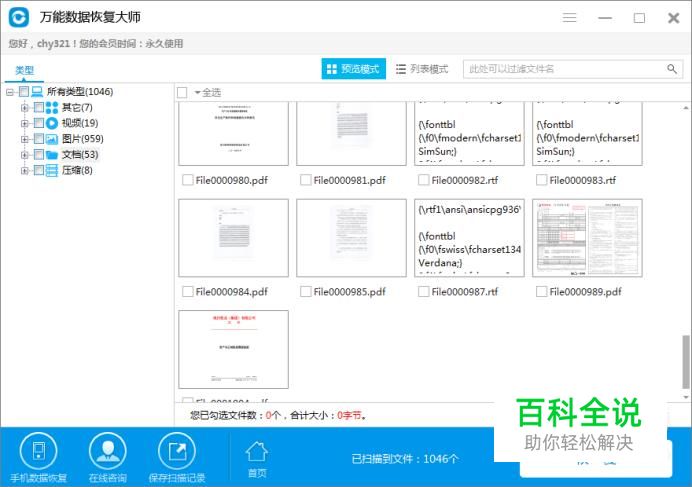Minimize the application window

tap(605, 18)
